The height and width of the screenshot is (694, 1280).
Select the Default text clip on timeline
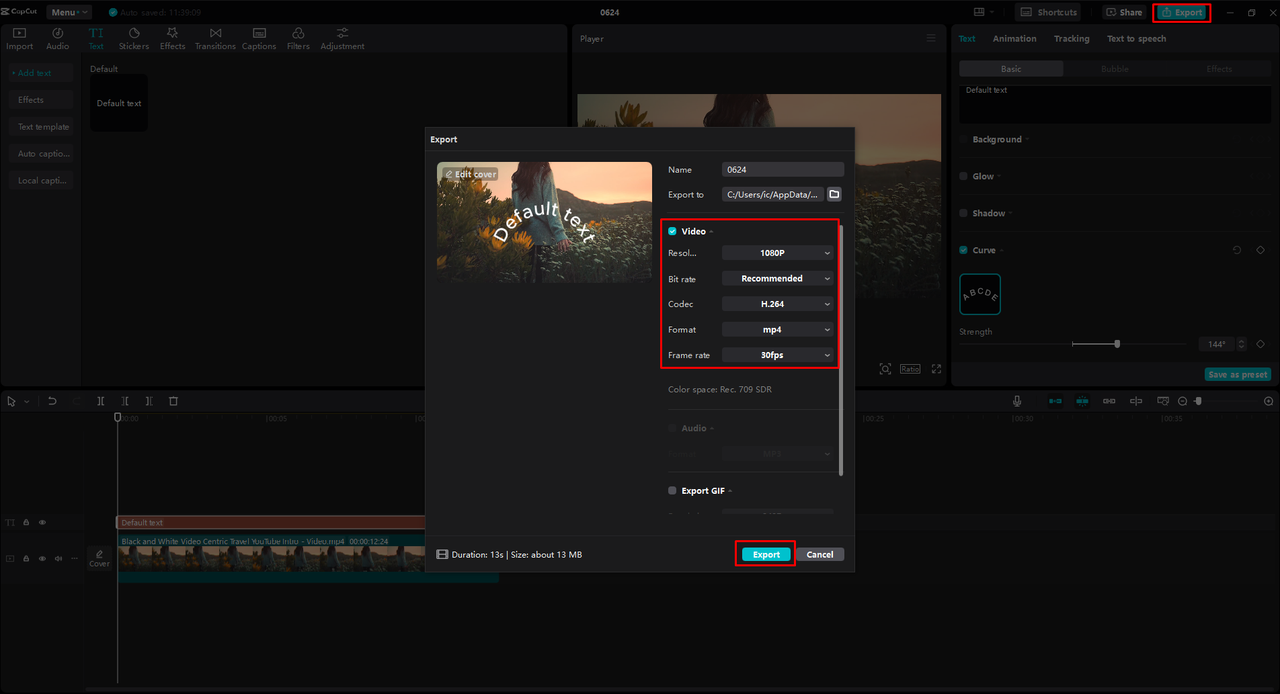click(x=270, y=522)
